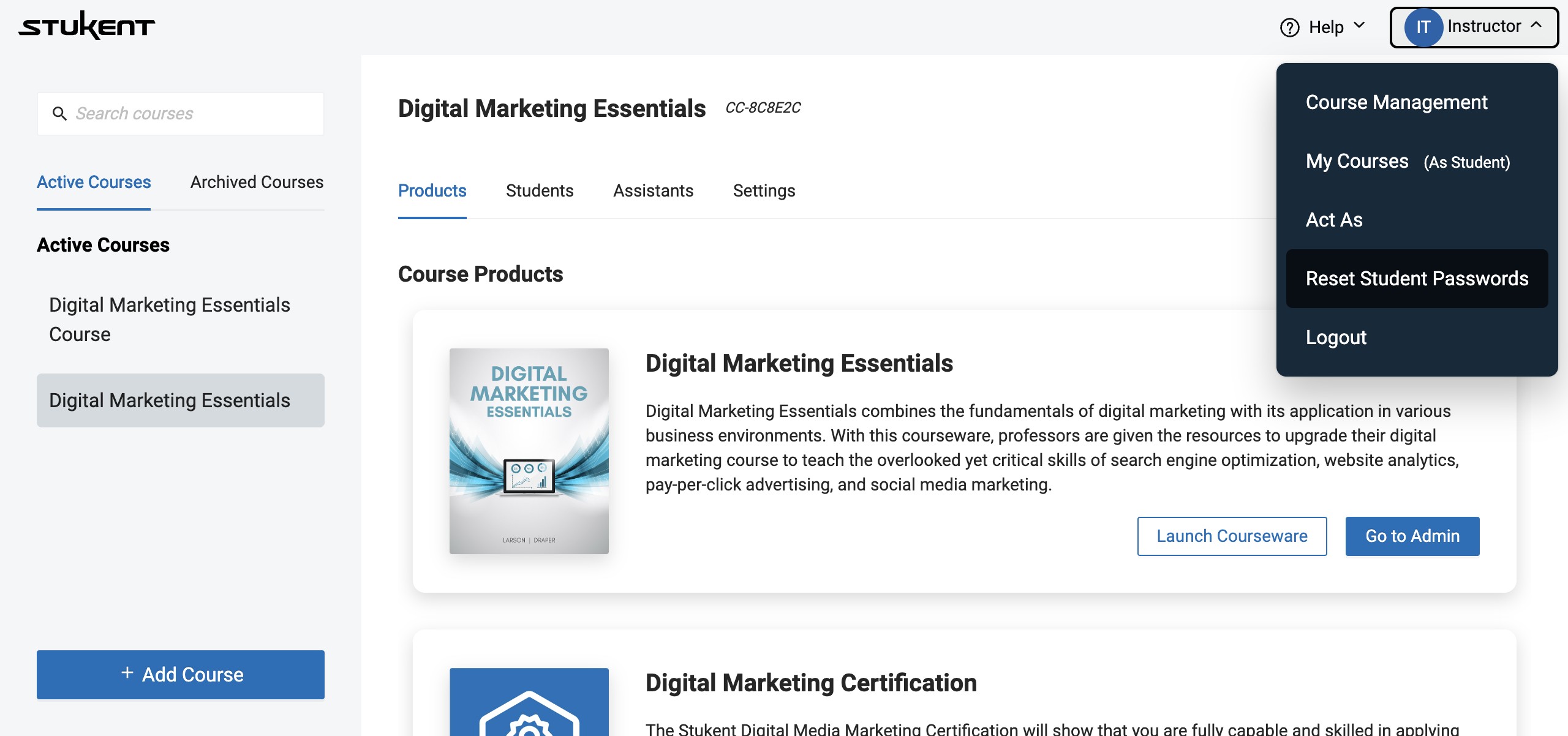Screen dimensions: 1568x736
Task: Click the Help question mark icon
Action: click(x=1289, y=28)
